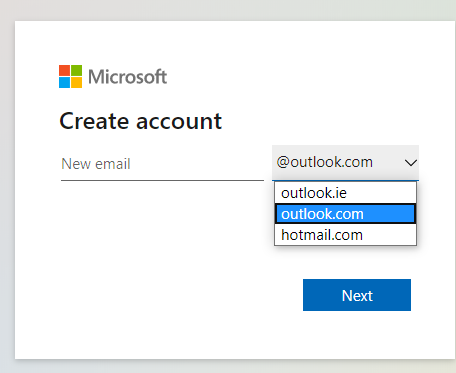Click the blue Next button
This screenshot has height=373, width=456.
coord(357,295)
